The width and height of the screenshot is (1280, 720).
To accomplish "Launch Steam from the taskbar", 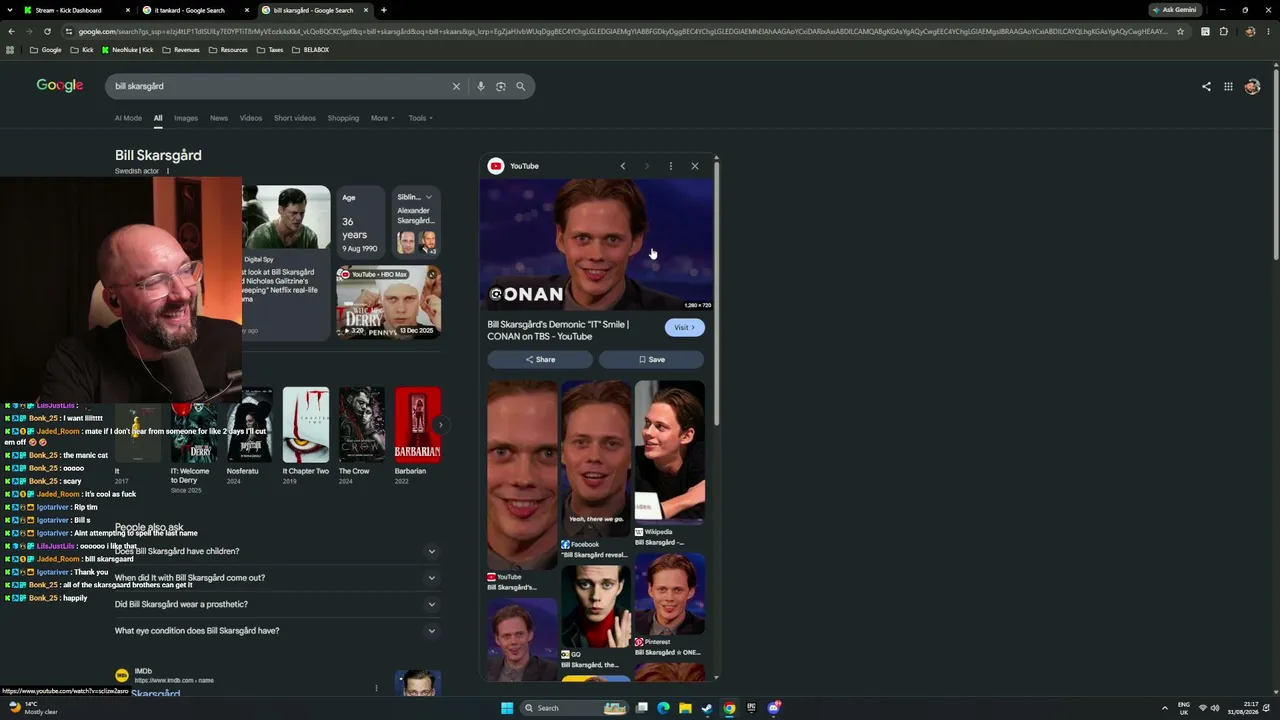I will (x=707, y=708).
